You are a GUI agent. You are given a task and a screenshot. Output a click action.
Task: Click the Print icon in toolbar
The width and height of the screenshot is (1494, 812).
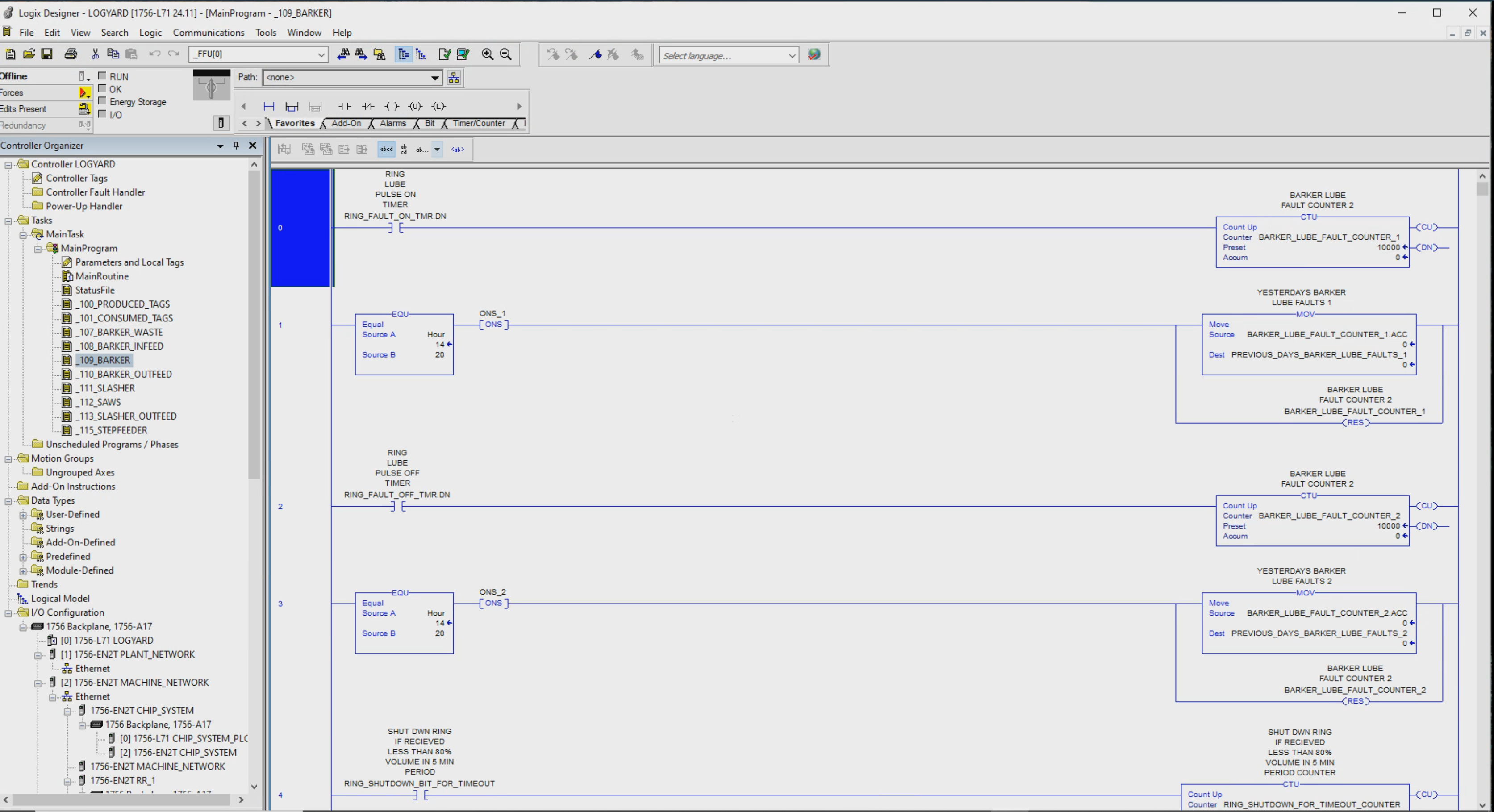point(71,54)
